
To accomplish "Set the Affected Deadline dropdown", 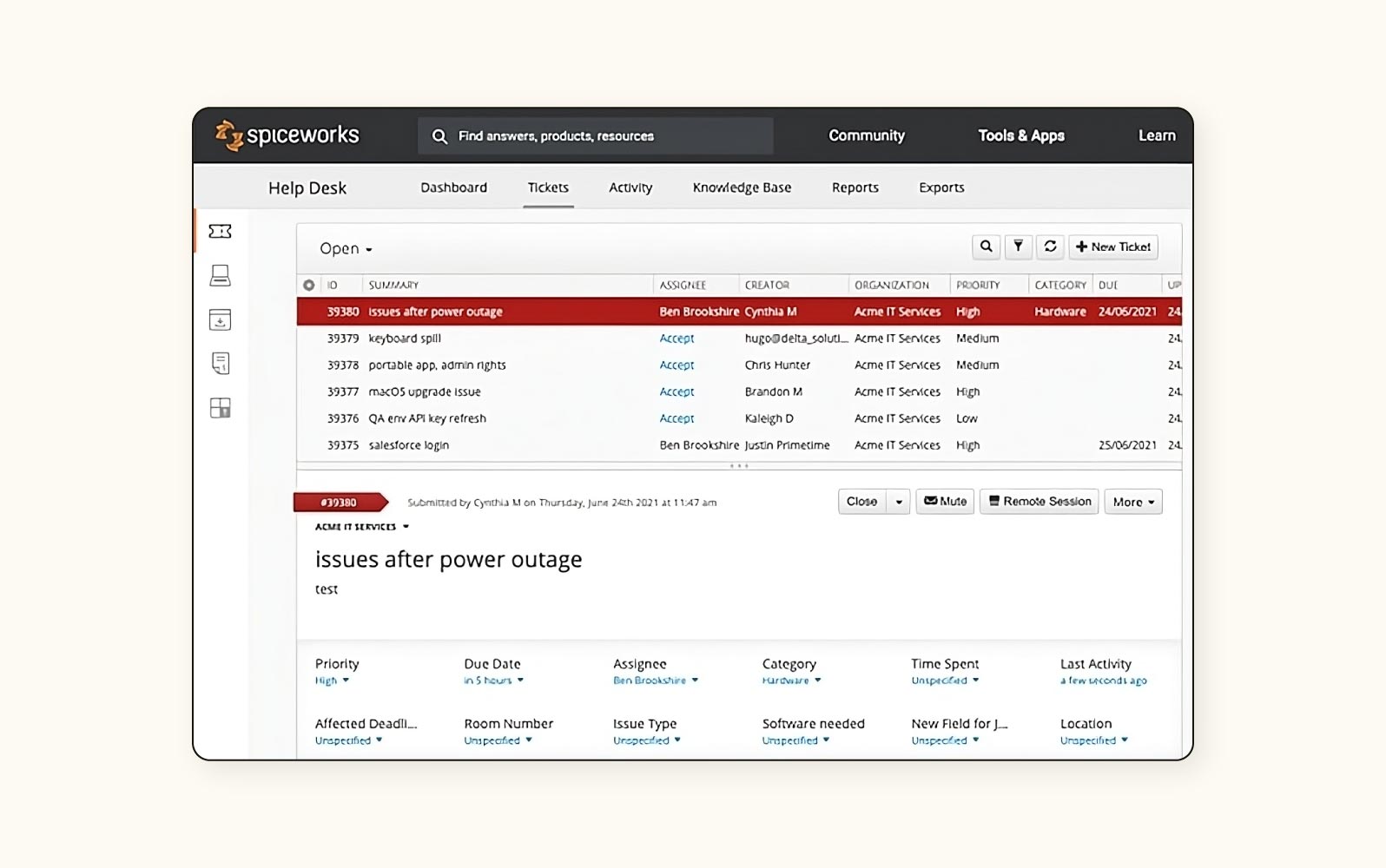I will click(348, 740).
